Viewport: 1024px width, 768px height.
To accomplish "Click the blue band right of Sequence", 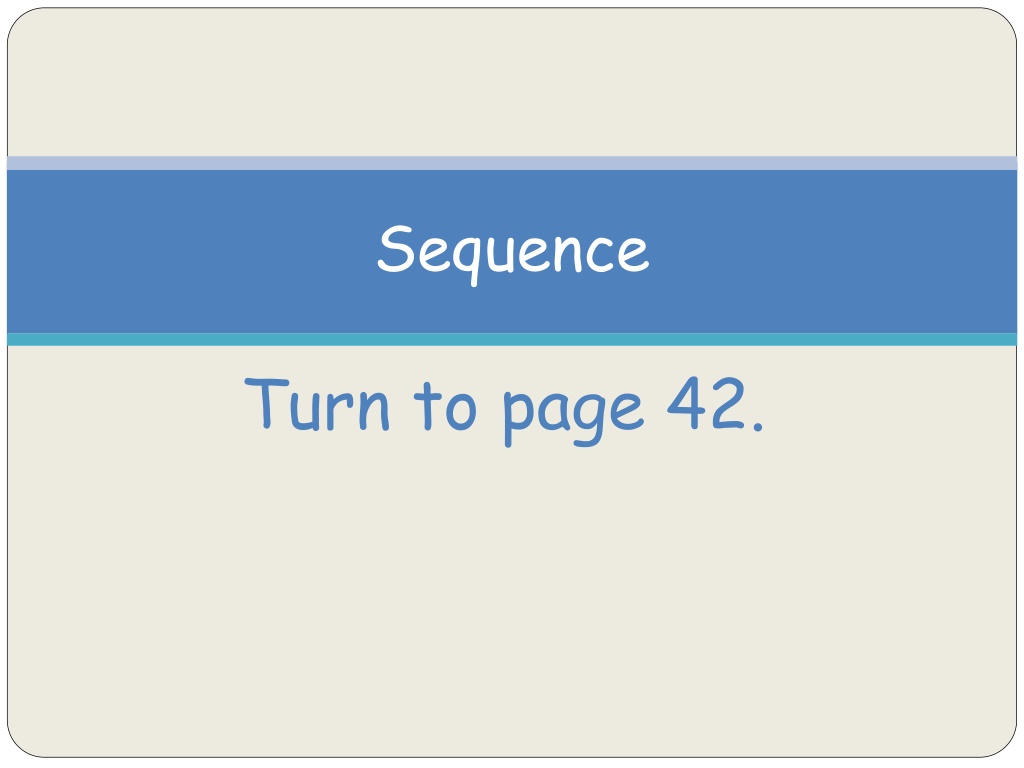I will click(833, 251).
